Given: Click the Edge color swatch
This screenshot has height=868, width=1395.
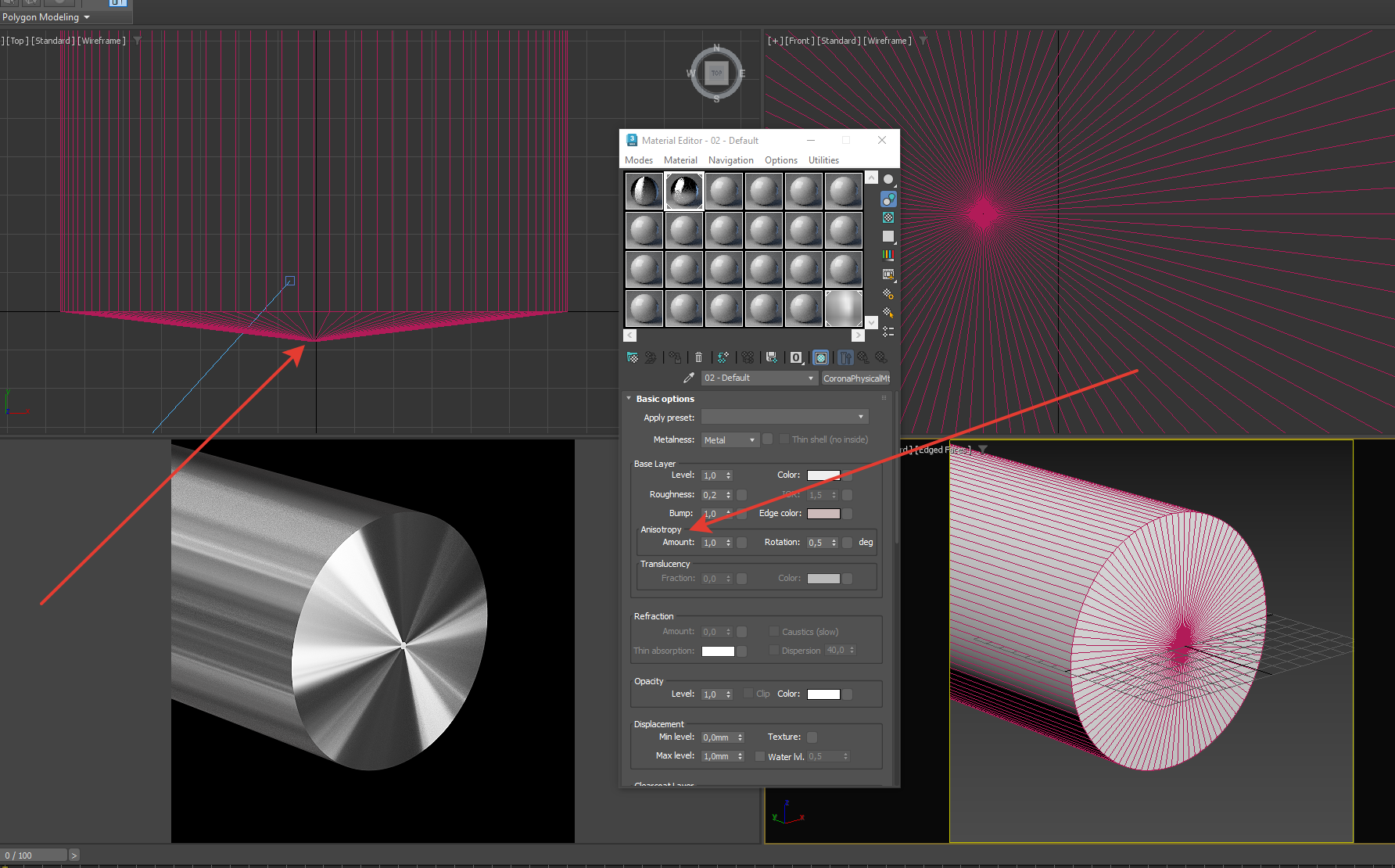Looking at the screenshot, I should pyautogui.click(x=823, y=514).
